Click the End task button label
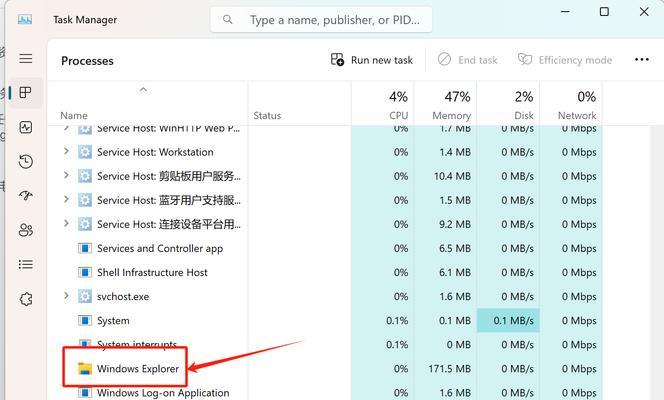 point(478,60)
